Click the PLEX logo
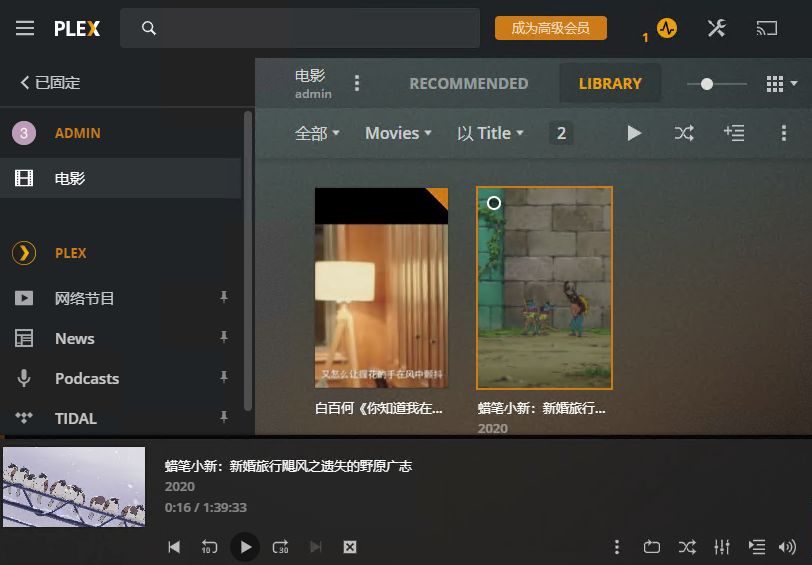This screenshot has height=565, width=812. [x=77, y=28]
